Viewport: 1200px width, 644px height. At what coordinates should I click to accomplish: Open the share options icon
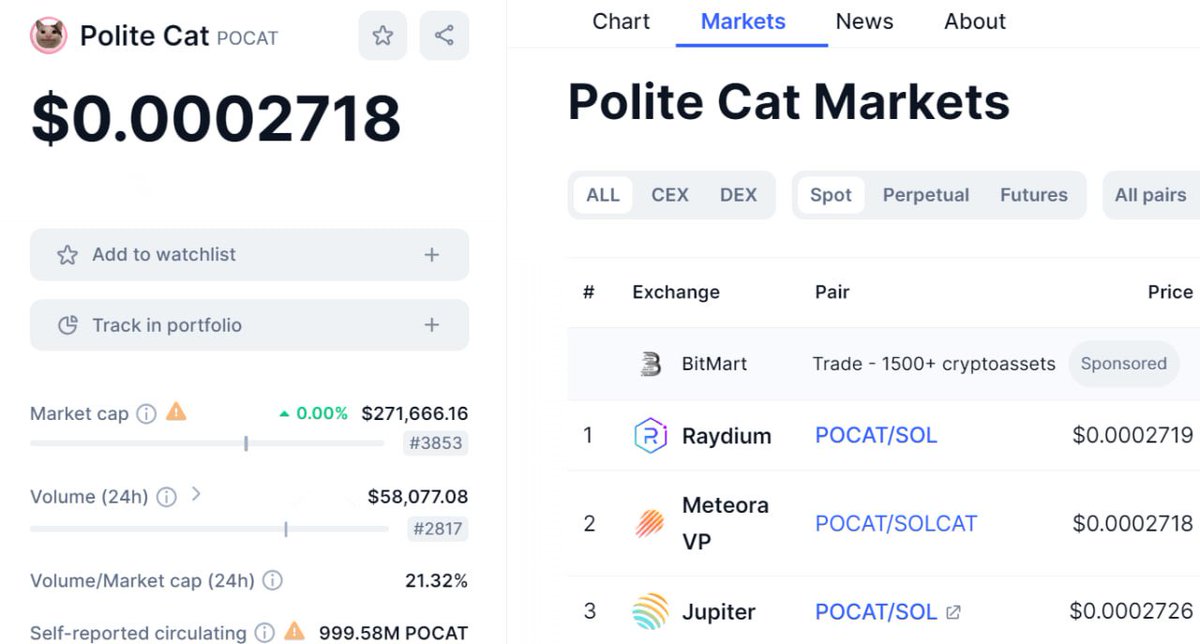[x=444, y=35]
